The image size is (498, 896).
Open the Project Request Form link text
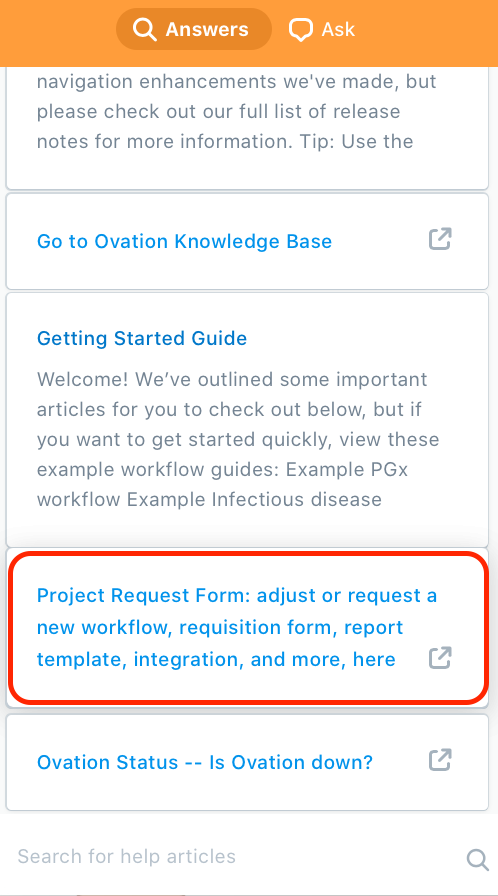237,627
